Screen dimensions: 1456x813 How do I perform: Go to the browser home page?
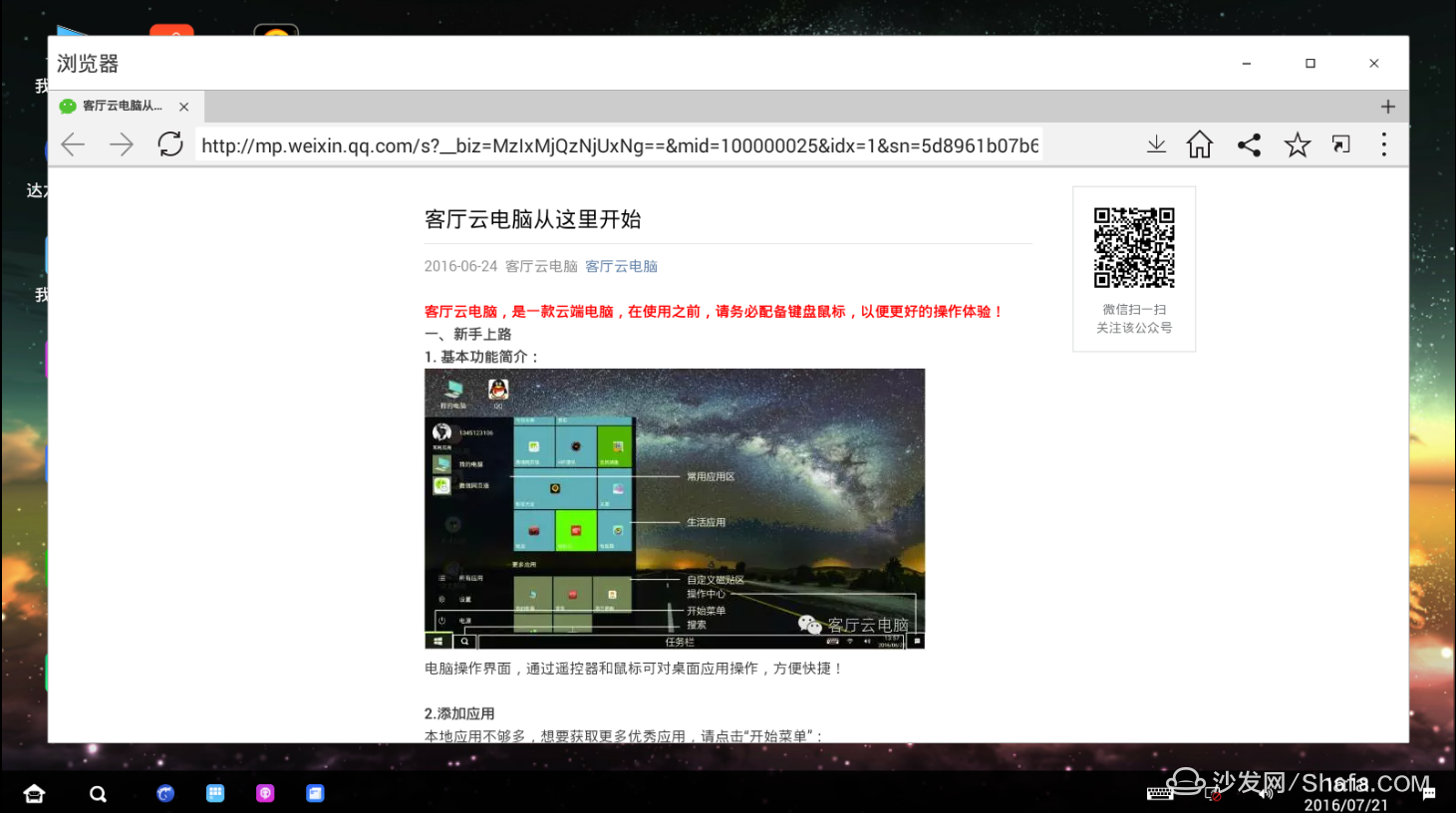click(1200, 144)
